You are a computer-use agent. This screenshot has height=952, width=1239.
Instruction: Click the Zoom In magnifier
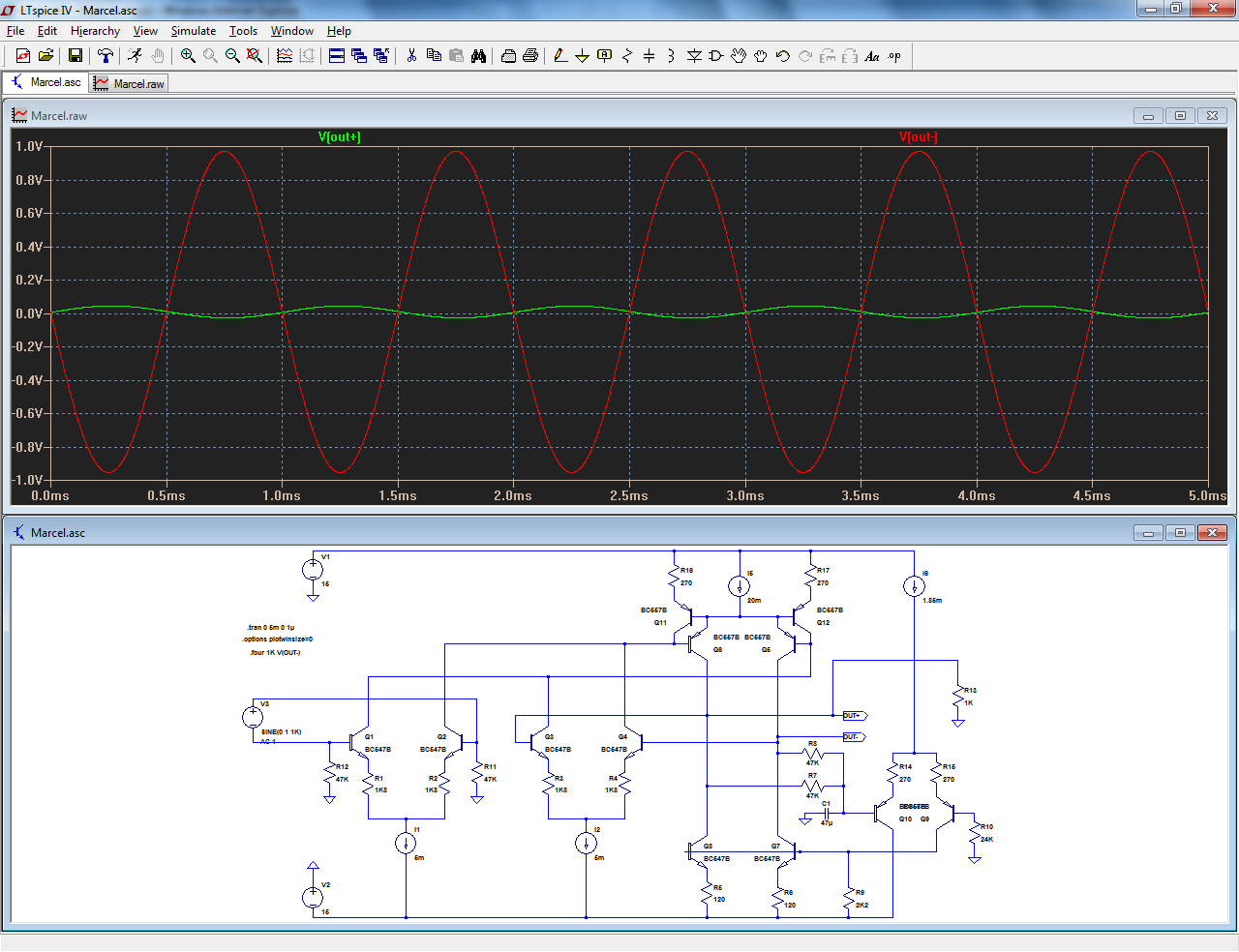188,56
